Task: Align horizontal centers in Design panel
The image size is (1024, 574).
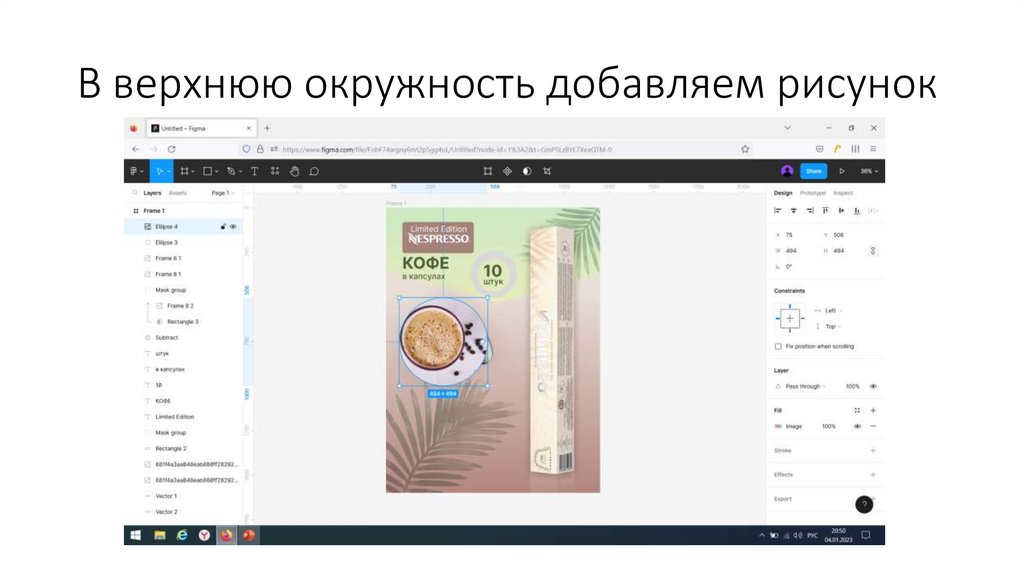Action: [x=793, y=210]
